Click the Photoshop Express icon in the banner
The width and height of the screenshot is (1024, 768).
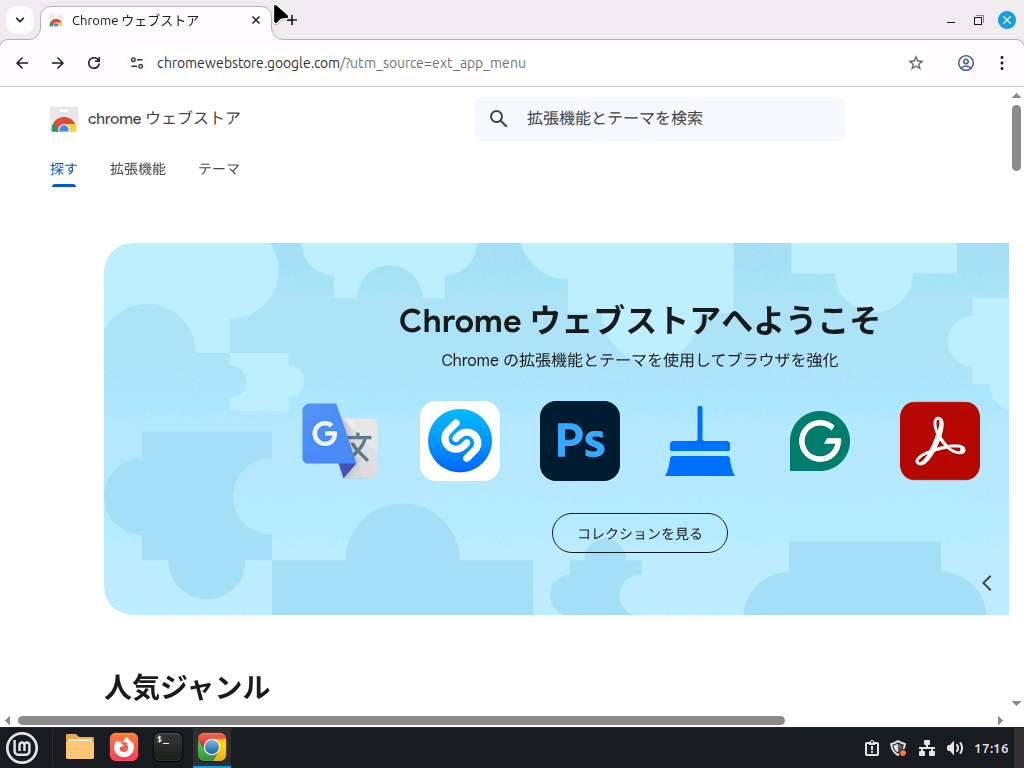pyautogui.click(x=580, y=440)
